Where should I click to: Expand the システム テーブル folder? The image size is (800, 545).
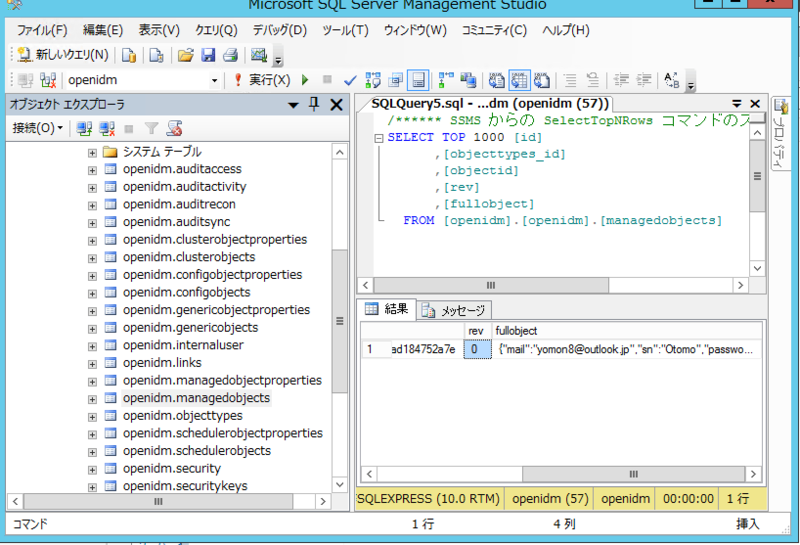click(92, 153)
